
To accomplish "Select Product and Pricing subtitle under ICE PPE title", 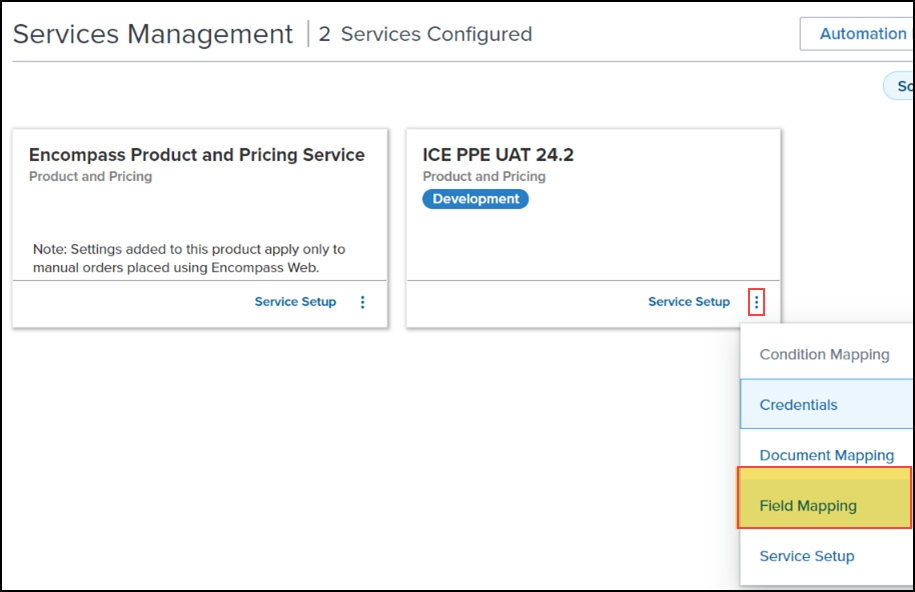I will (x=484, y=176).
